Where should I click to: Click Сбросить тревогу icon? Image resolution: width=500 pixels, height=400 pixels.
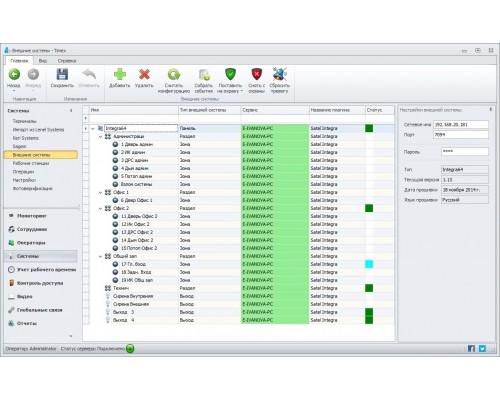pyautogui.click(x=279, y=74)
